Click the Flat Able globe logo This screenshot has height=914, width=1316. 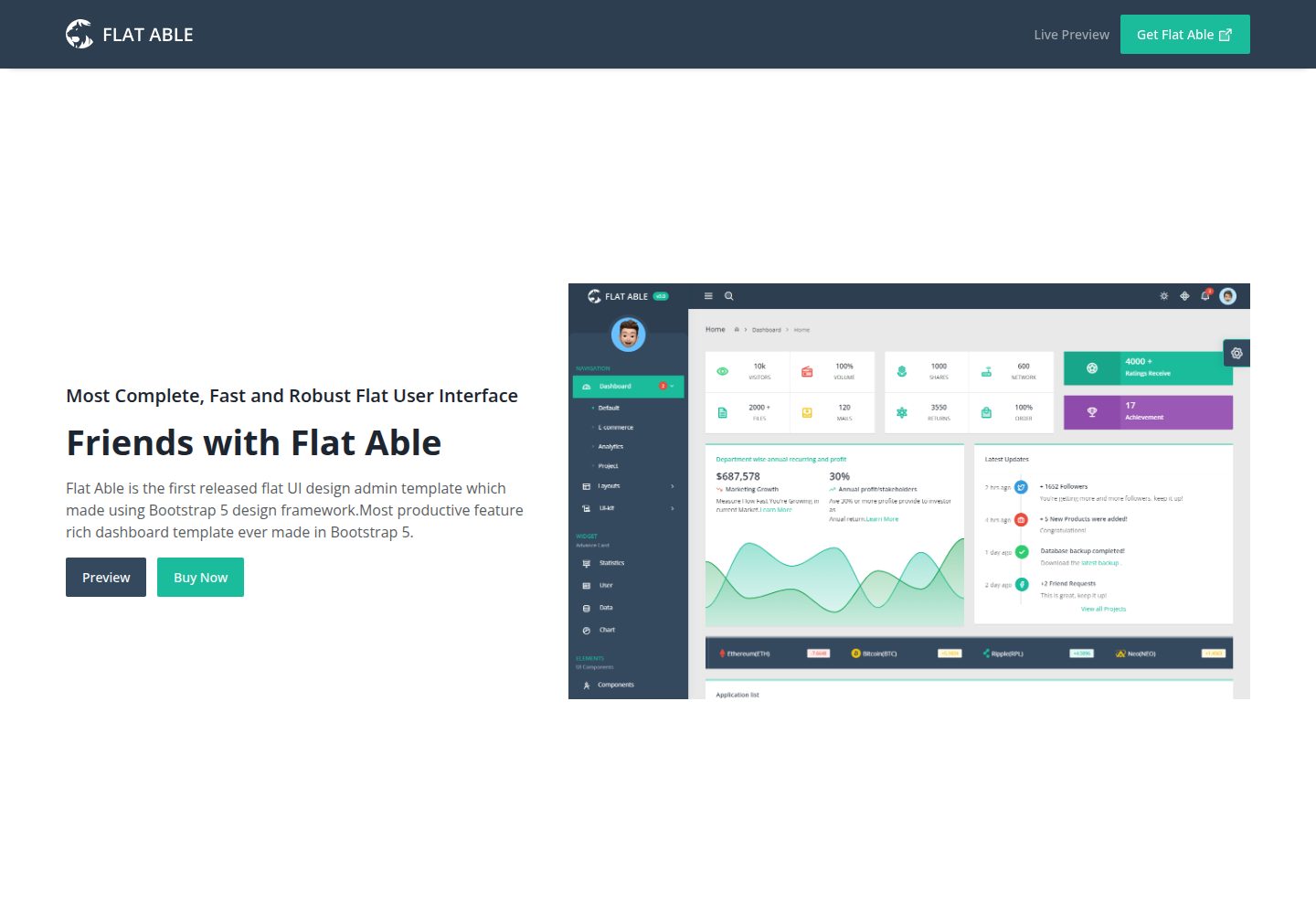[80, 34]
